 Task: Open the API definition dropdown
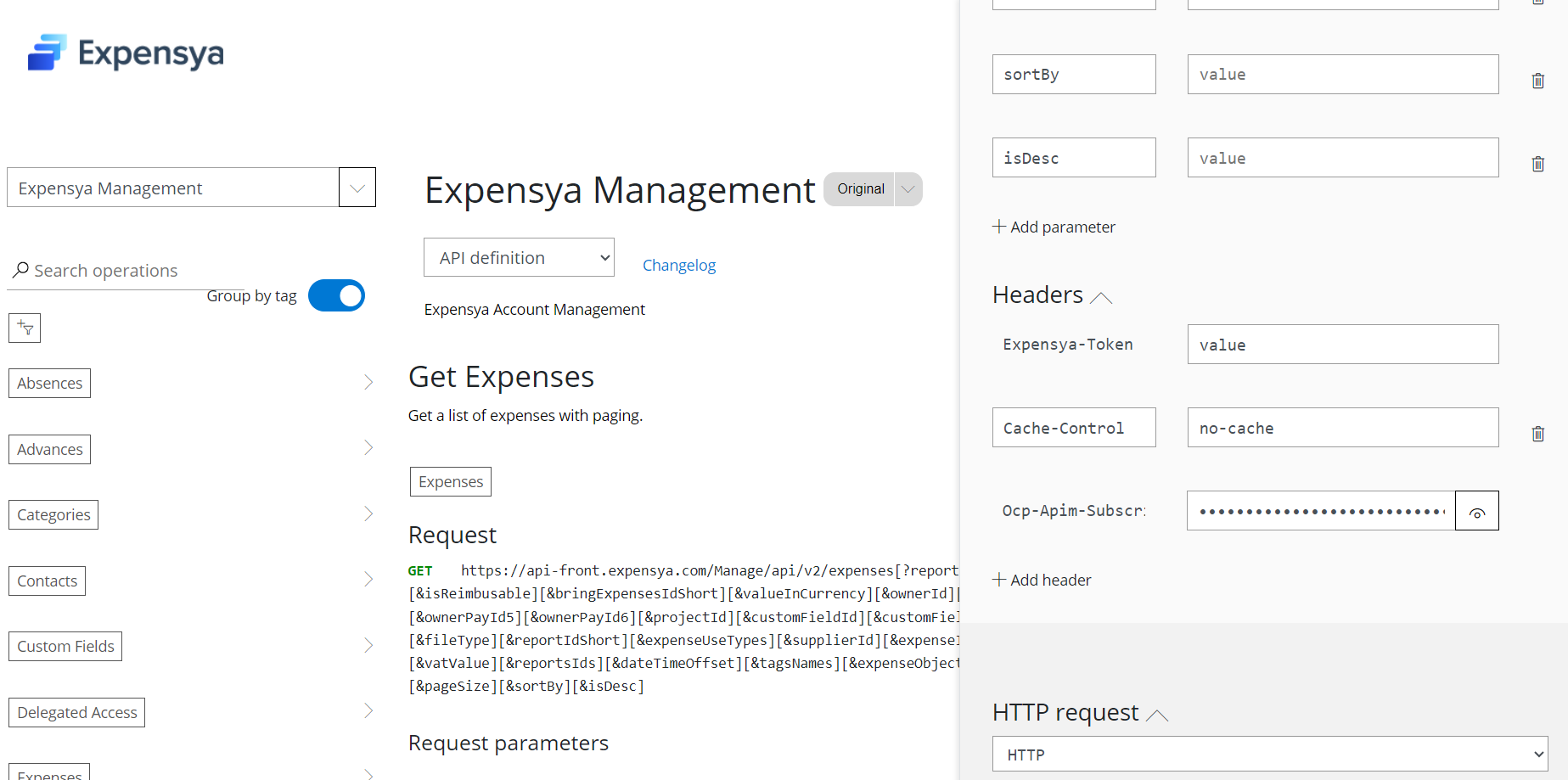pyautogui.click(x=519, y=257)
